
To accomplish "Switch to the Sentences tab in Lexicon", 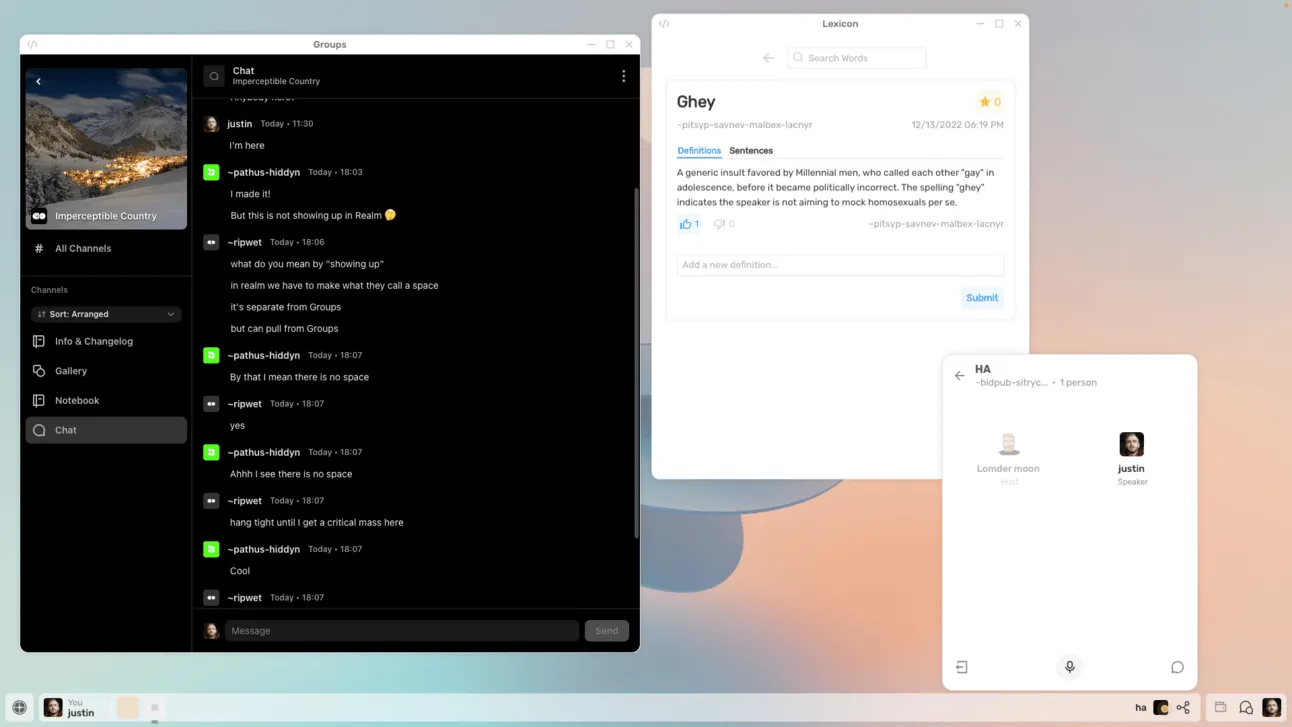I will [751, 151].
